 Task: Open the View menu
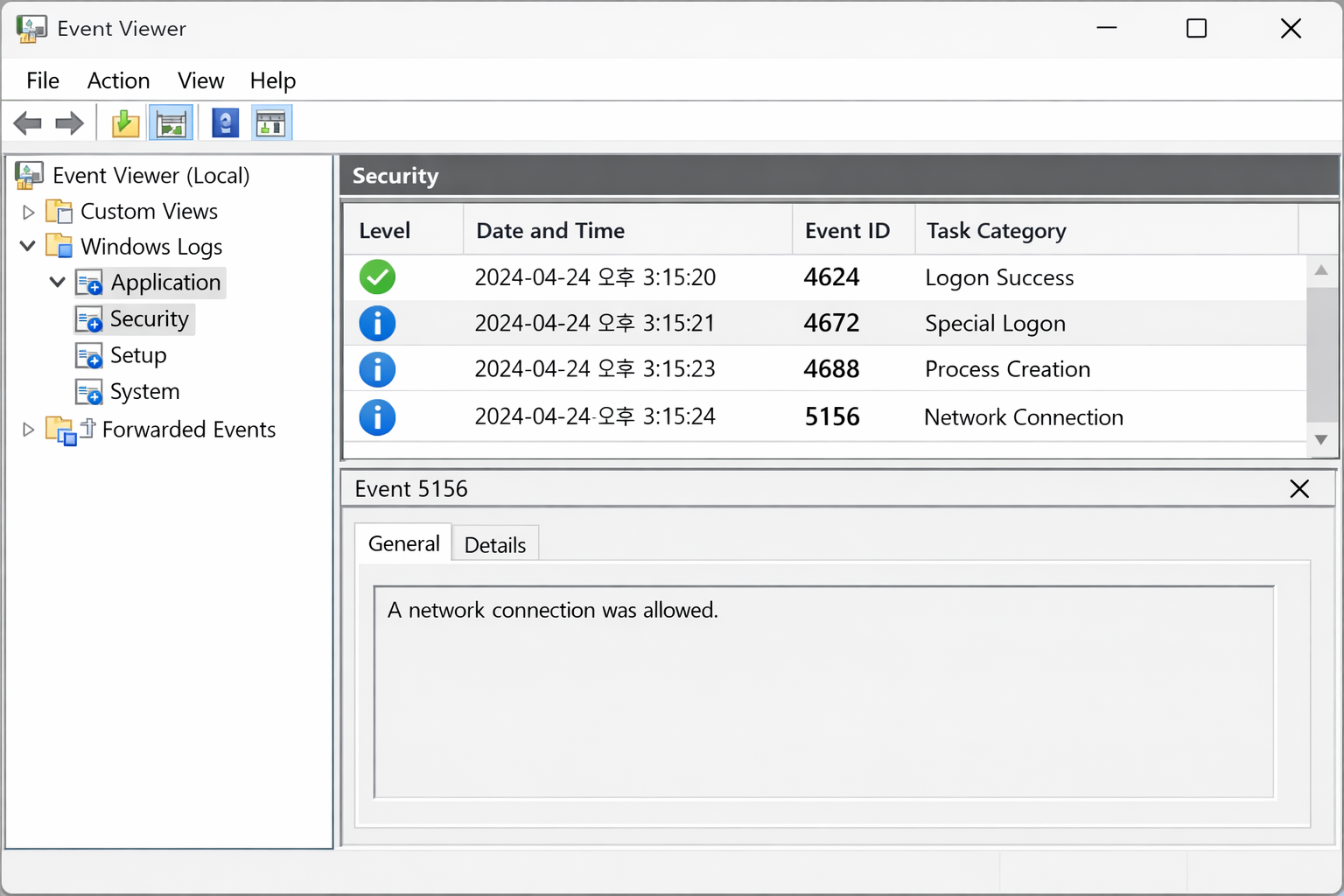click(200, 80)
